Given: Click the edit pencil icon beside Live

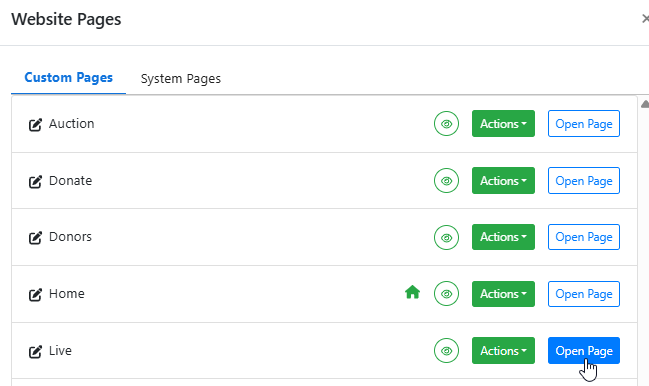Looking at the screenshot, I should pyautogui.click(x=35, y=351).
